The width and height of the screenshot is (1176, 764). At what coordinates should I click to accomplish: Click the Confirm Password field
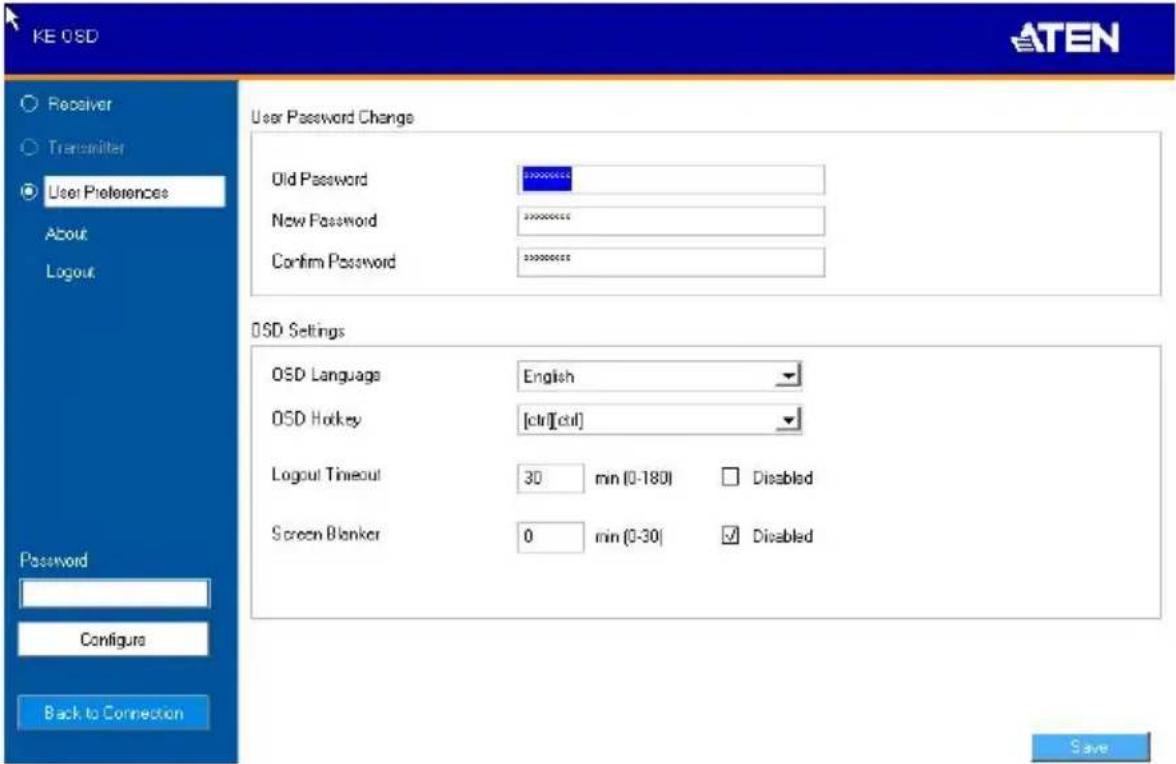tap(670, 262)
